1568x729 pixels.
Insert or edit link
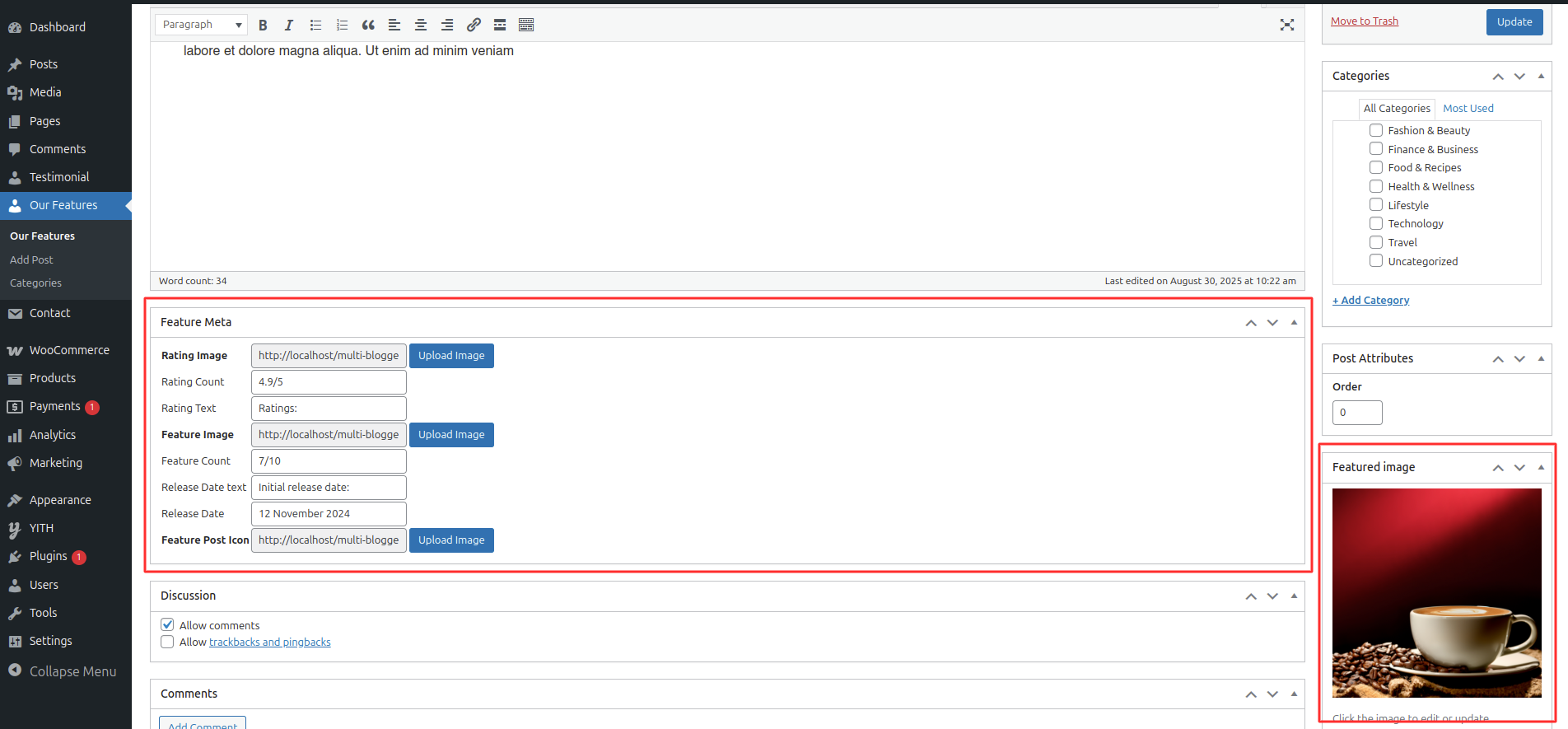coord(474,25)
